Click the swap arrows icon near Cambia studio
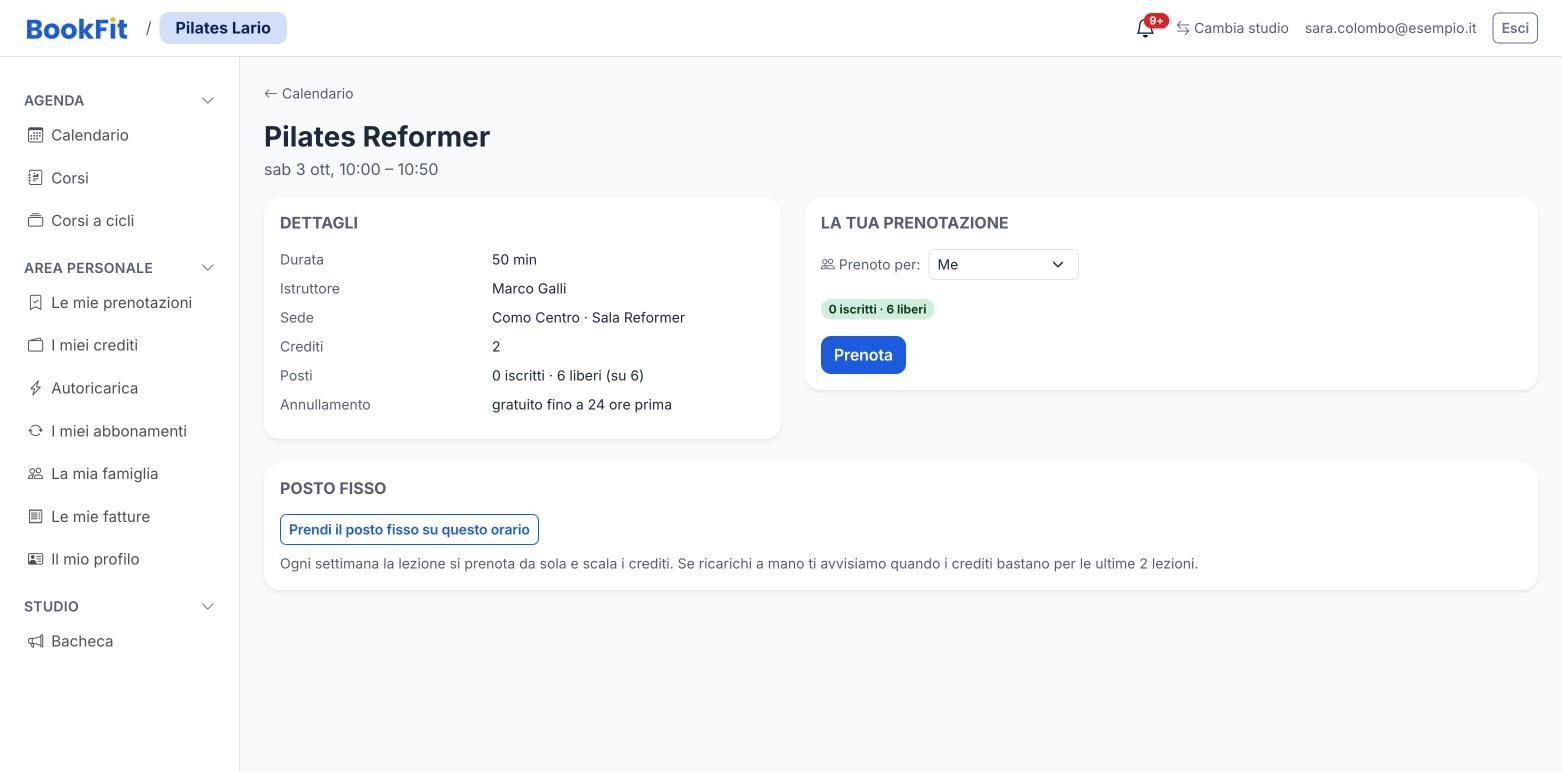 pos(1183,28)
